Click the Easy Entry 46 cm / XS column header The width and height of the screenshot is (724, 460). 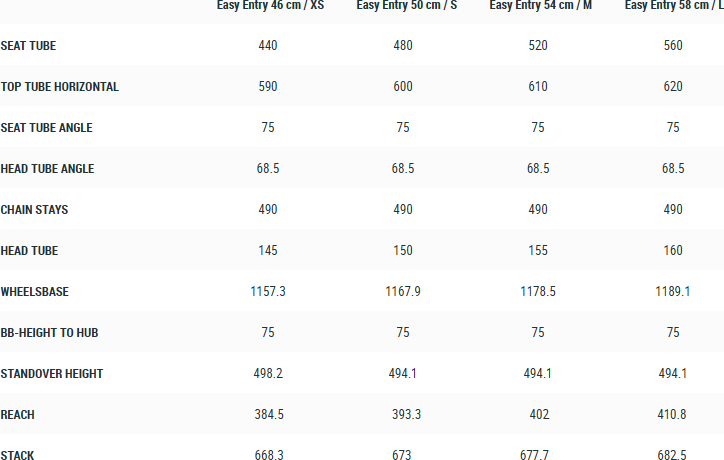(270, 6)
